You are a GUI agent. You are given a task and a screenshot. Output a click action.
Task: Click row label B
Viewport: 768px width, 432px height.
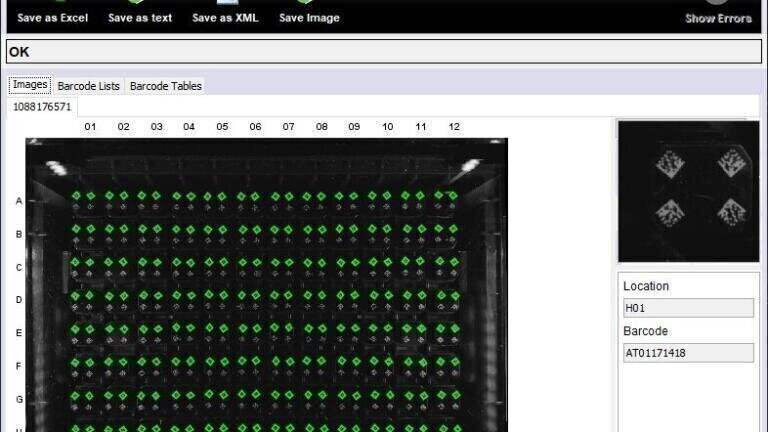tap(19, 234)
